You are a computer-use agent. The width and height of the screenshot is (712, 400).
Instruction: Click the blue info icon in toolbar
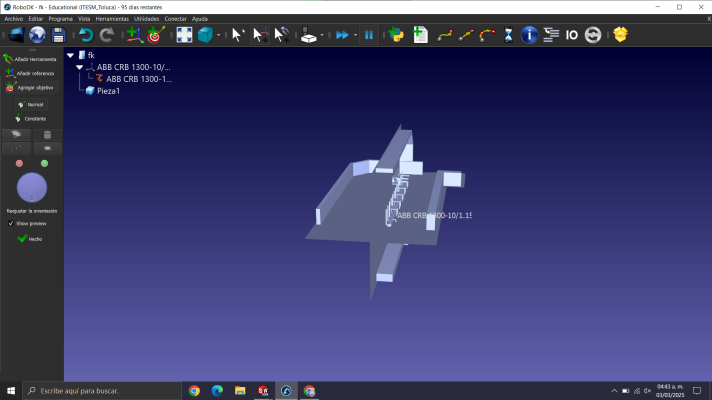pos(530,35)
